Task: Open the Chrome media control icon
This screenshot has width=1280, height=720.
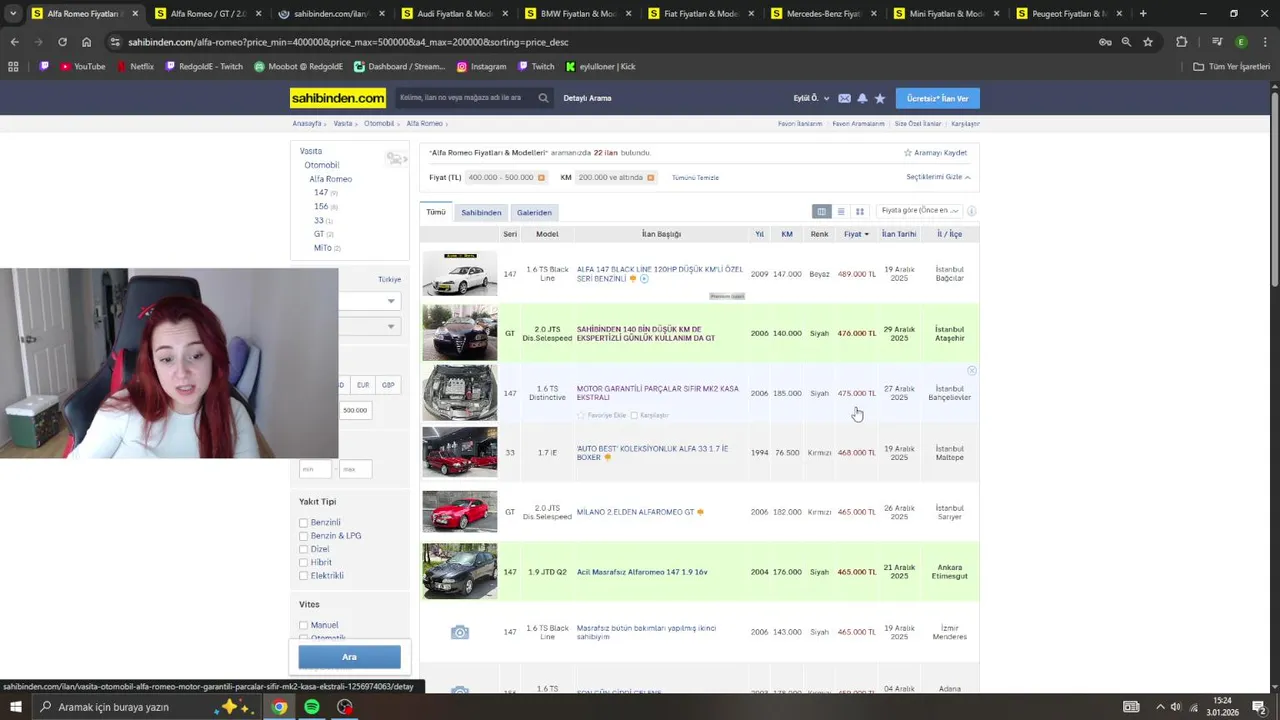Action: [1217, 42]
